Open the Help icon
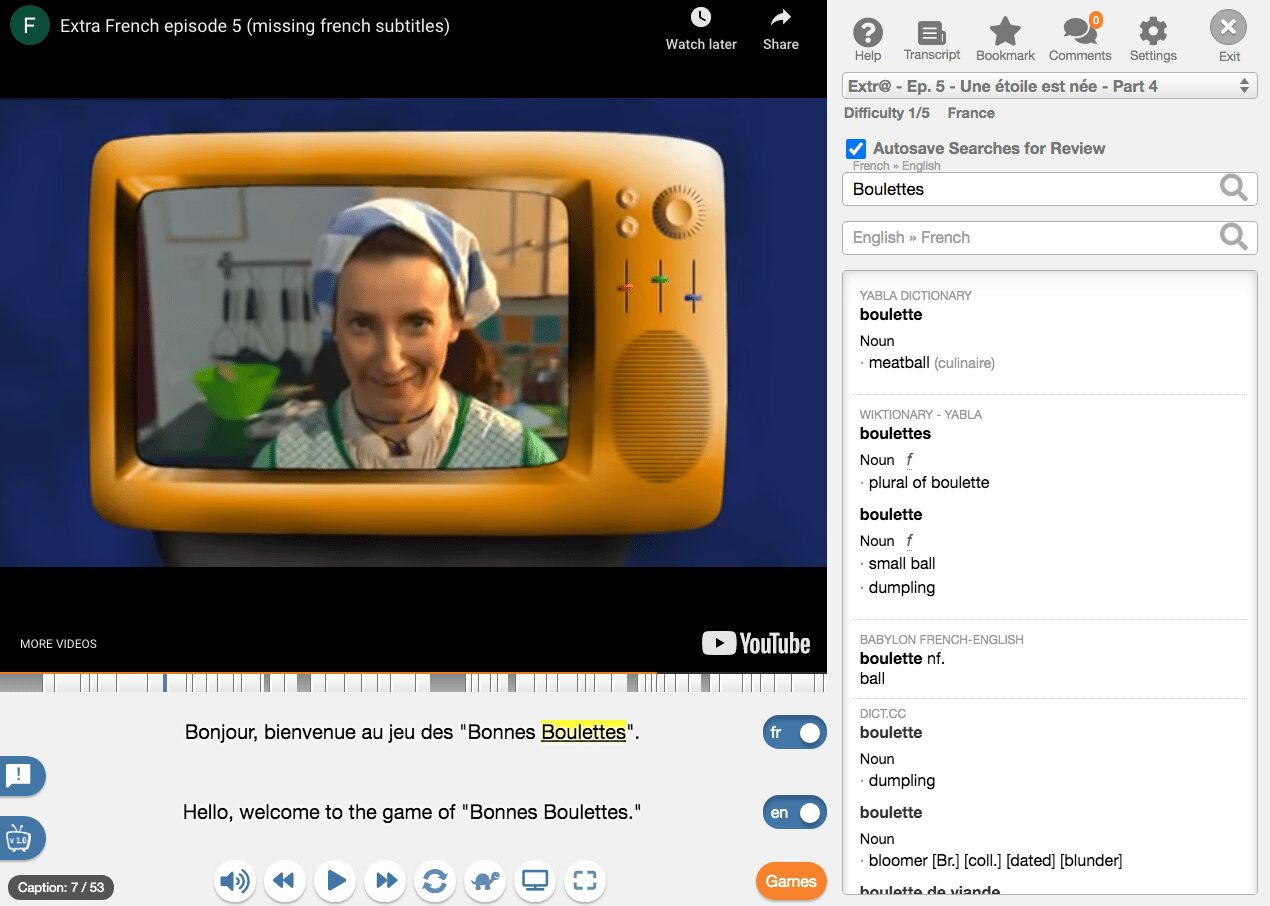Image resolution: width=1270 pixels, height=906 pixels. [867, 33]
